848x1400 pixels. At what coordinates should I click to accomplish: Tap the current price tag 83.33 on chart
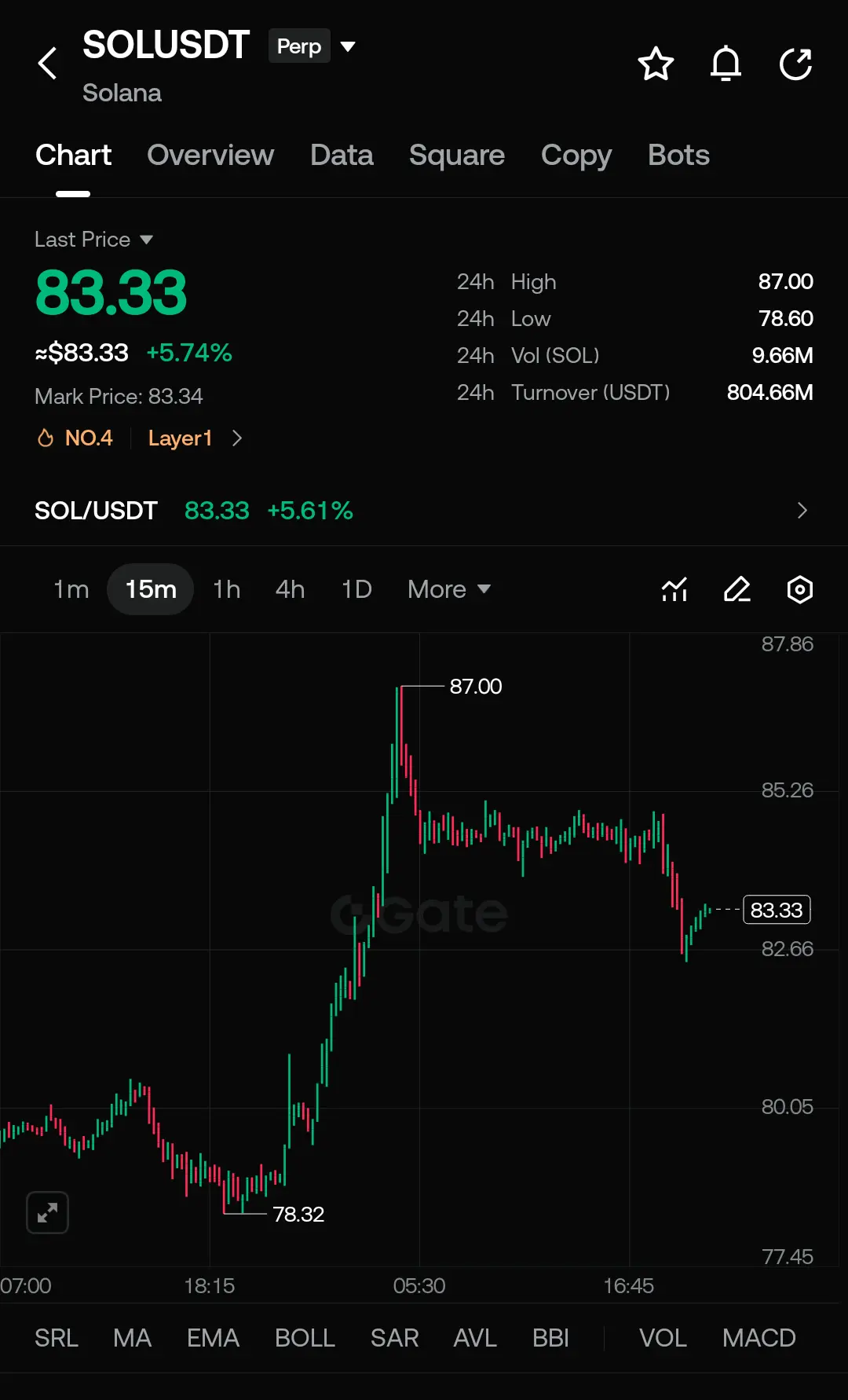[x=777, y=910]
